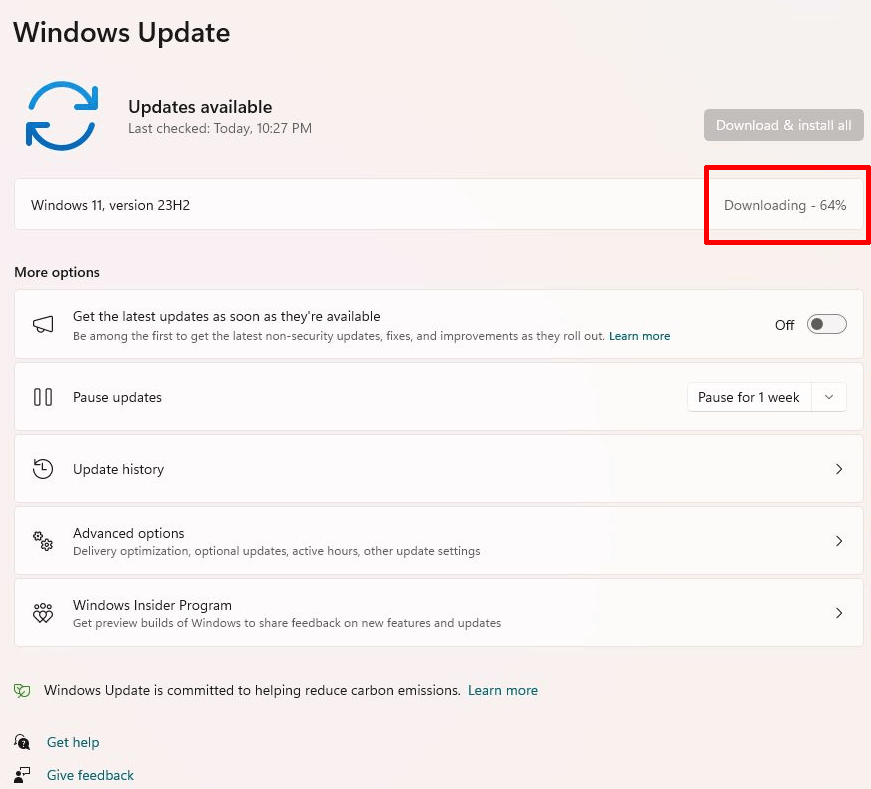Click the green leaf carbon emissions icon
This screenshot has width=871, height=789.
(x=22, y=691)
